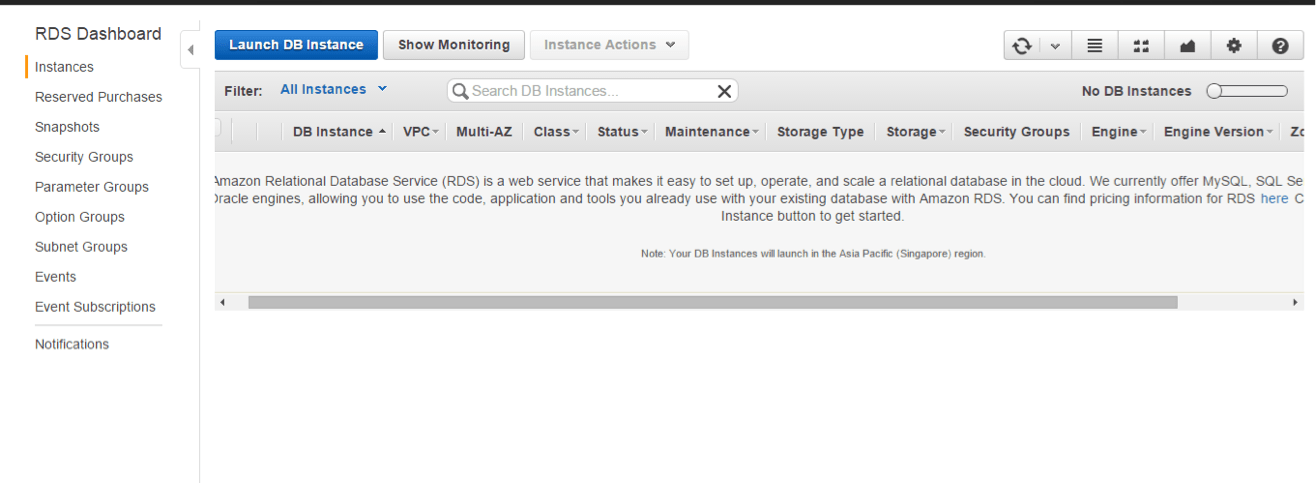The width and height of the screenshot is (1316, 484).
Task: Open Option Groups in sidebar
Action: click(80, 217)
